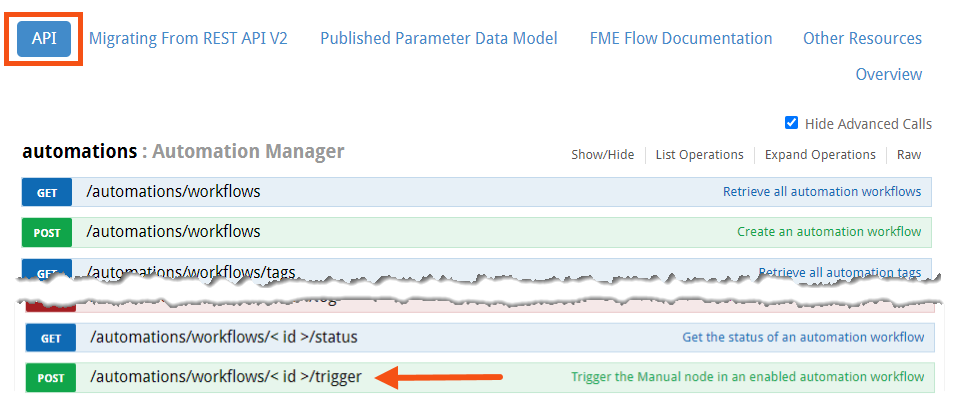
Task: Click the Overview link
Action: tap(888, 74)
